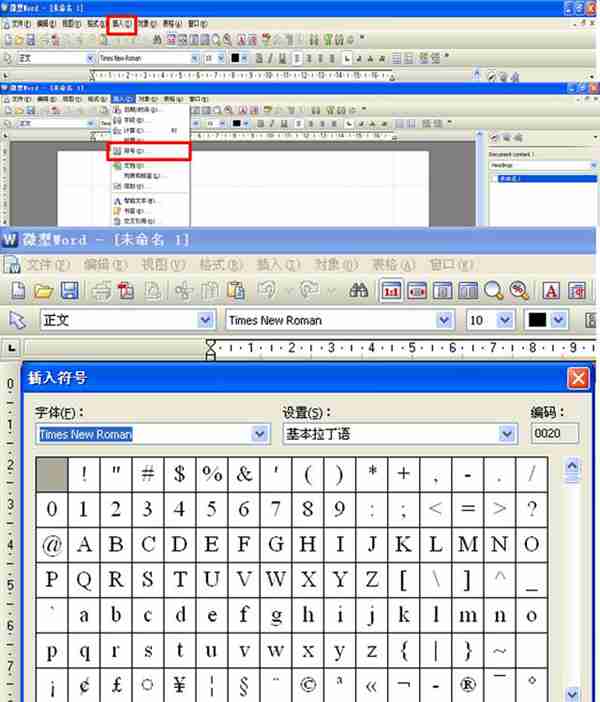This screenshot has height=702, width=600.
Task: Open 插入 menu in enlarged window
Action: click(x=278, y=265)
